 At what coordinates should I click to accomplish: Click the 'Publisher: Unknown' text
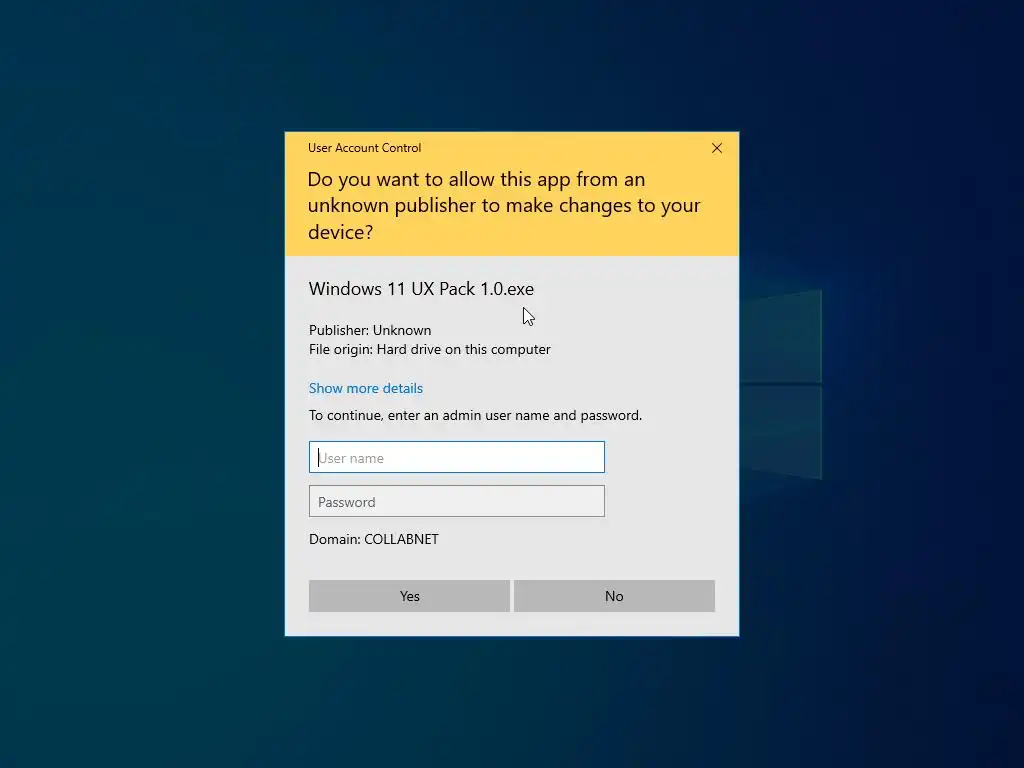click(x=370, y=330)
